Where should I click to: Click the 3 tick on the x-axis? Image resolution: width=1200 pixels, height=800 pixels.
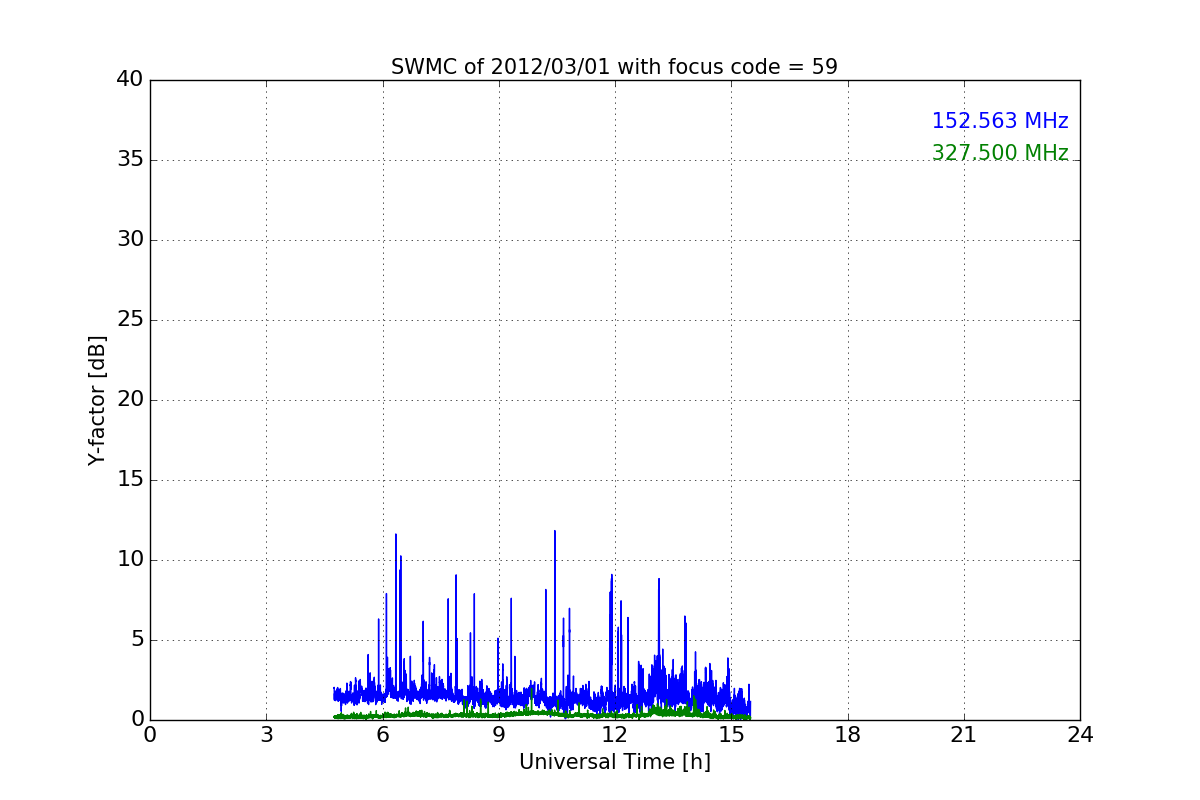pyautogui.click(x=266, y=735)
